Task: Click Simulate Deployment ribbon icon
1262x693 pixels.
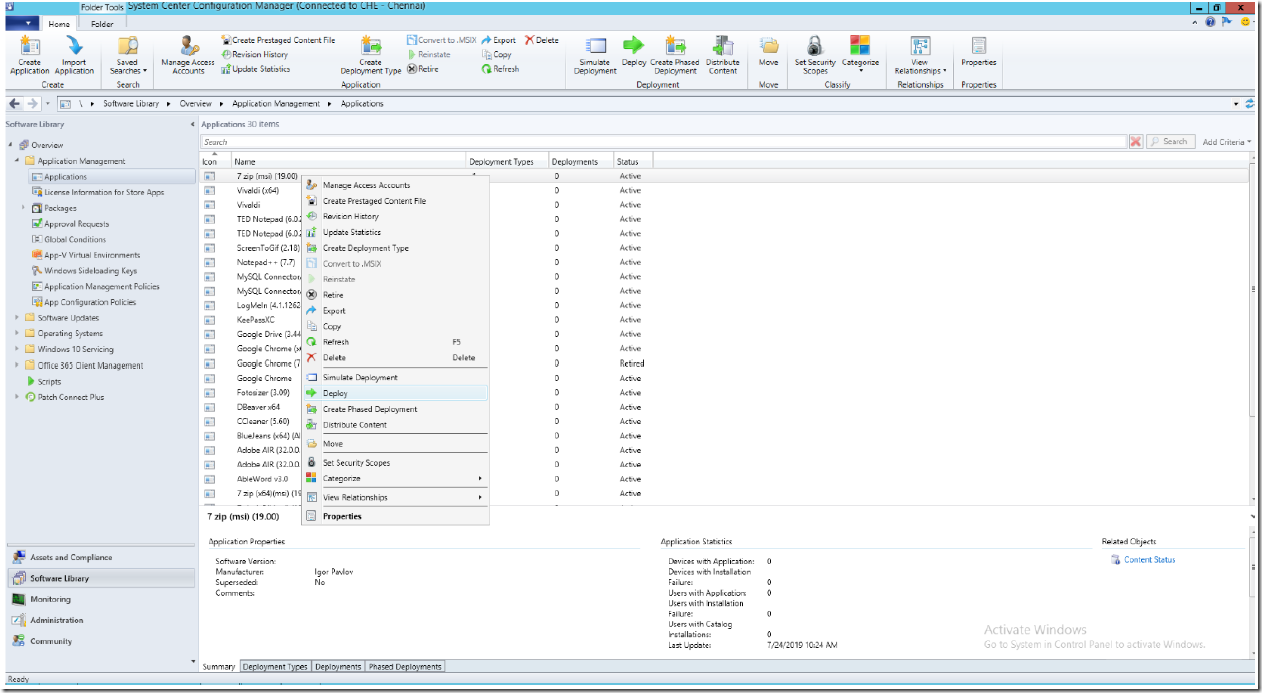Action: point(596,55)
